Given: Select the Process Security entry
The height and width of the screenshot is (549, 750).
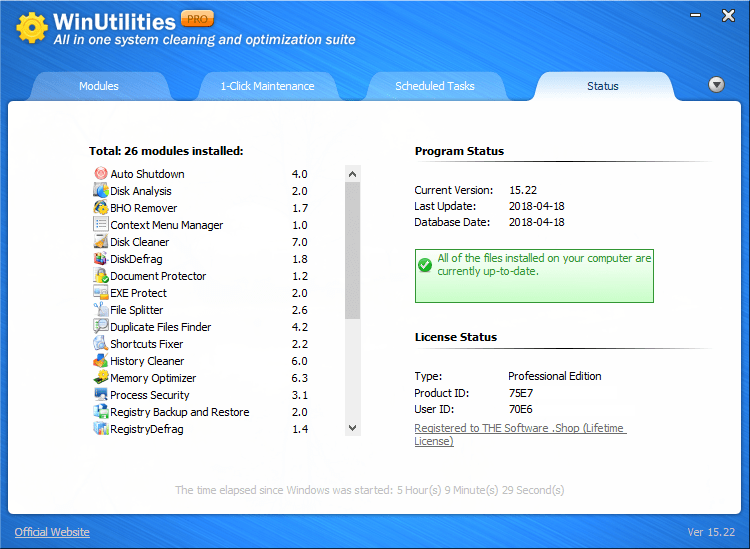Looking at the screenshot, I should 150,395.
